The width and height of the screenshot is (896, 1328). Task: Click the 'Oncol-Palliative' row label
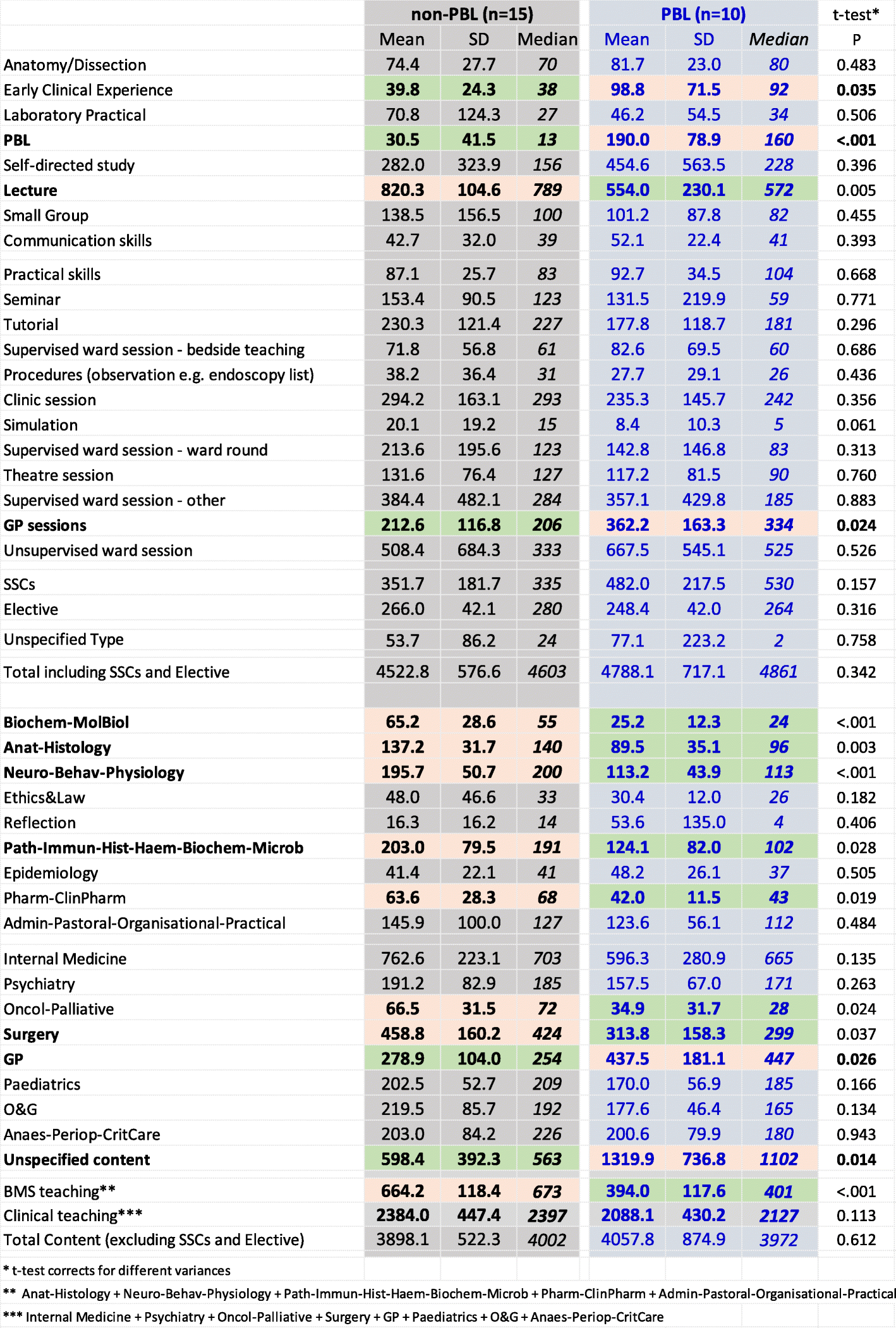tap(59, 1009)
